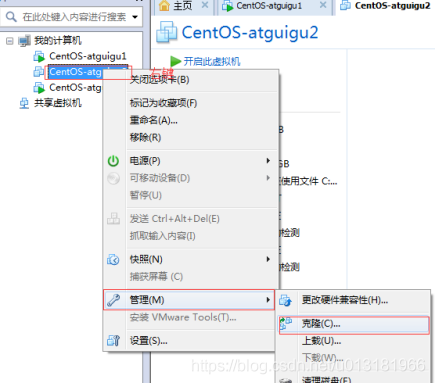
Task: Expand the 电源(P) submenu arrow
Action: 268,161
